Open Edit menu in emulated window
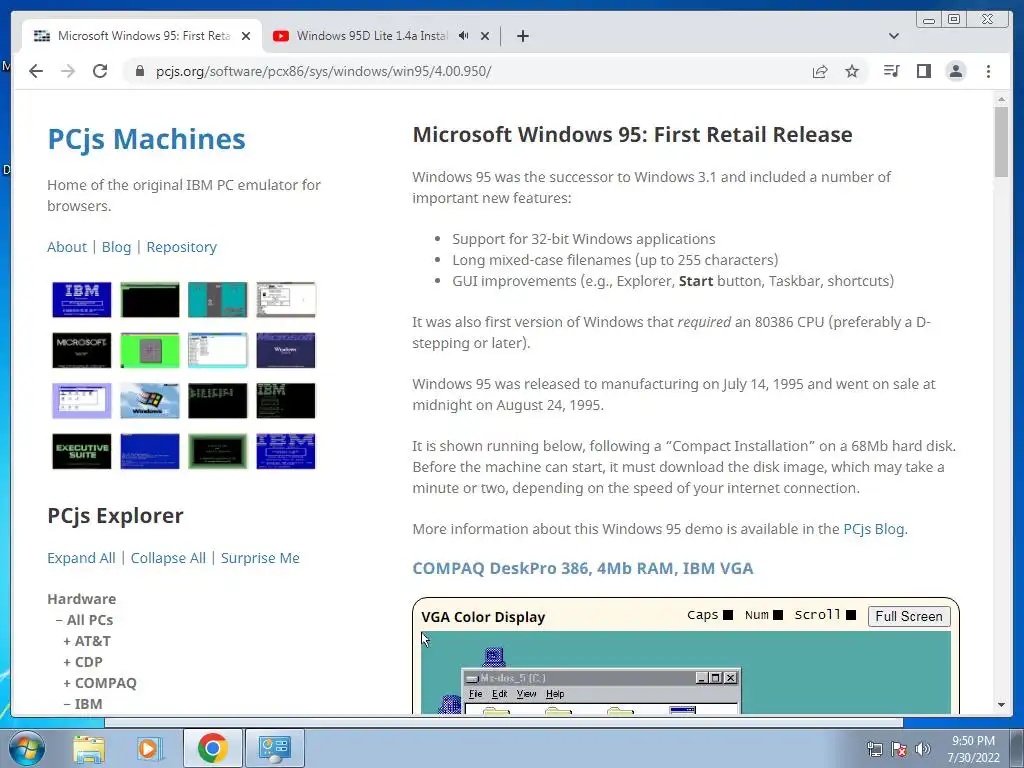The width and height of the screenshot is (1024, 768). tap(500, 694)
